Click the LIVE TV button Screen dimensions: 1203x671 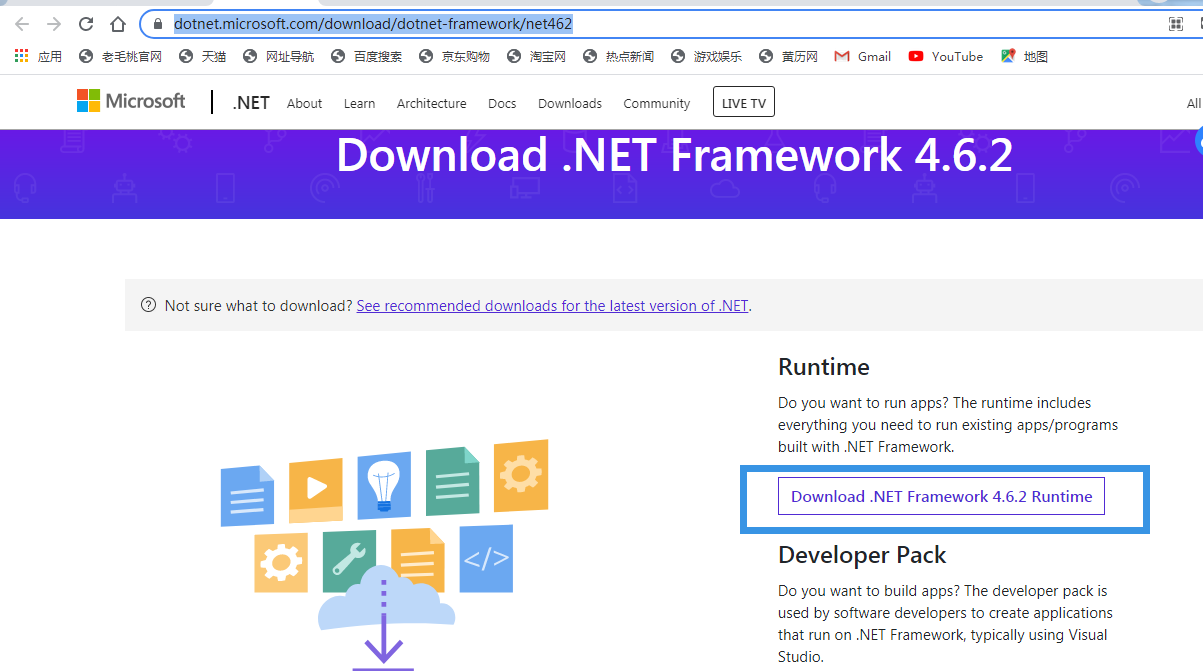[x=744, y=103]
